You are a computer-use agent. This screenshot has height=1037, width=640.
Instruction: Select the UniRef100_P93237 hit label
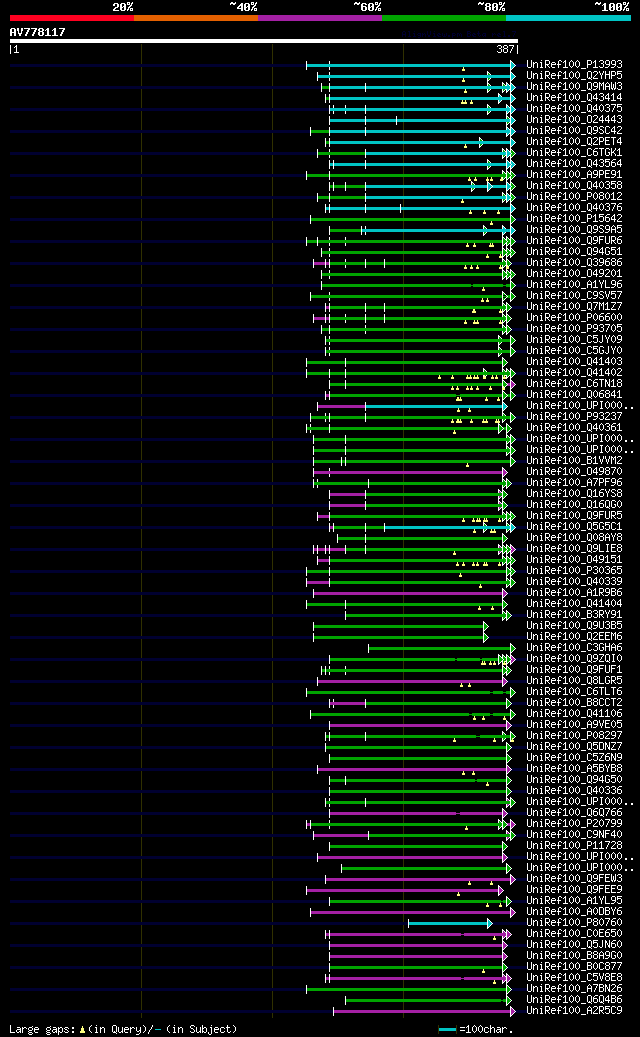575,417
